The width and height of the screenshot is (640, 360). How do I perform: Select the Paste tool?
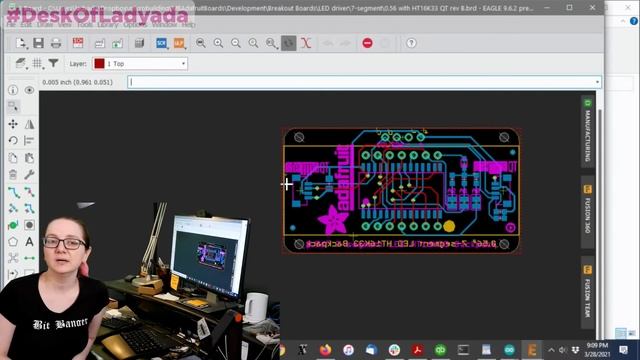29,158
